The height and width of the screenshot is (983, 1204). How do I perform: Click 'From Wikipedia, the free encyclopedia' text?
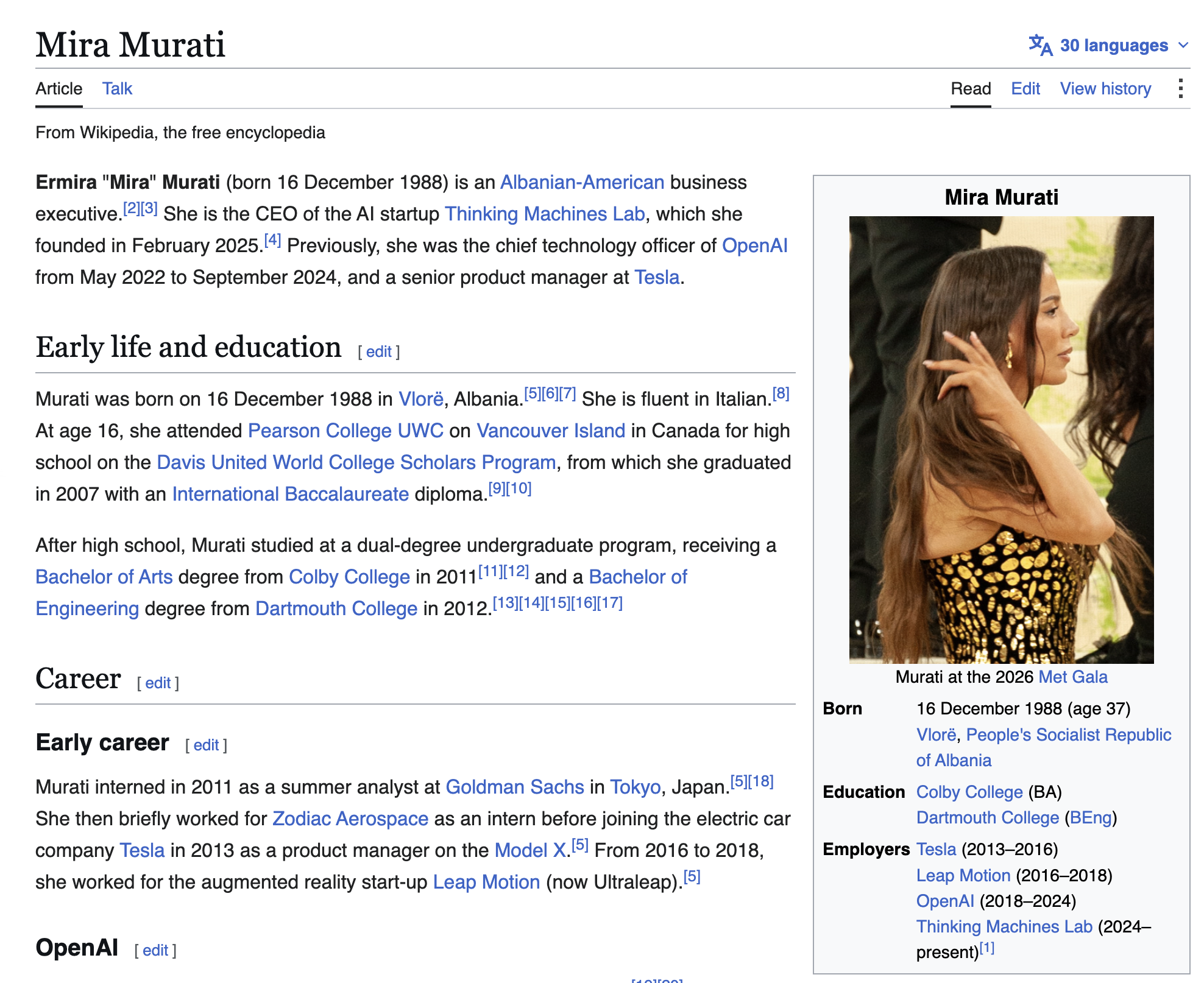(x=180, y=133)
